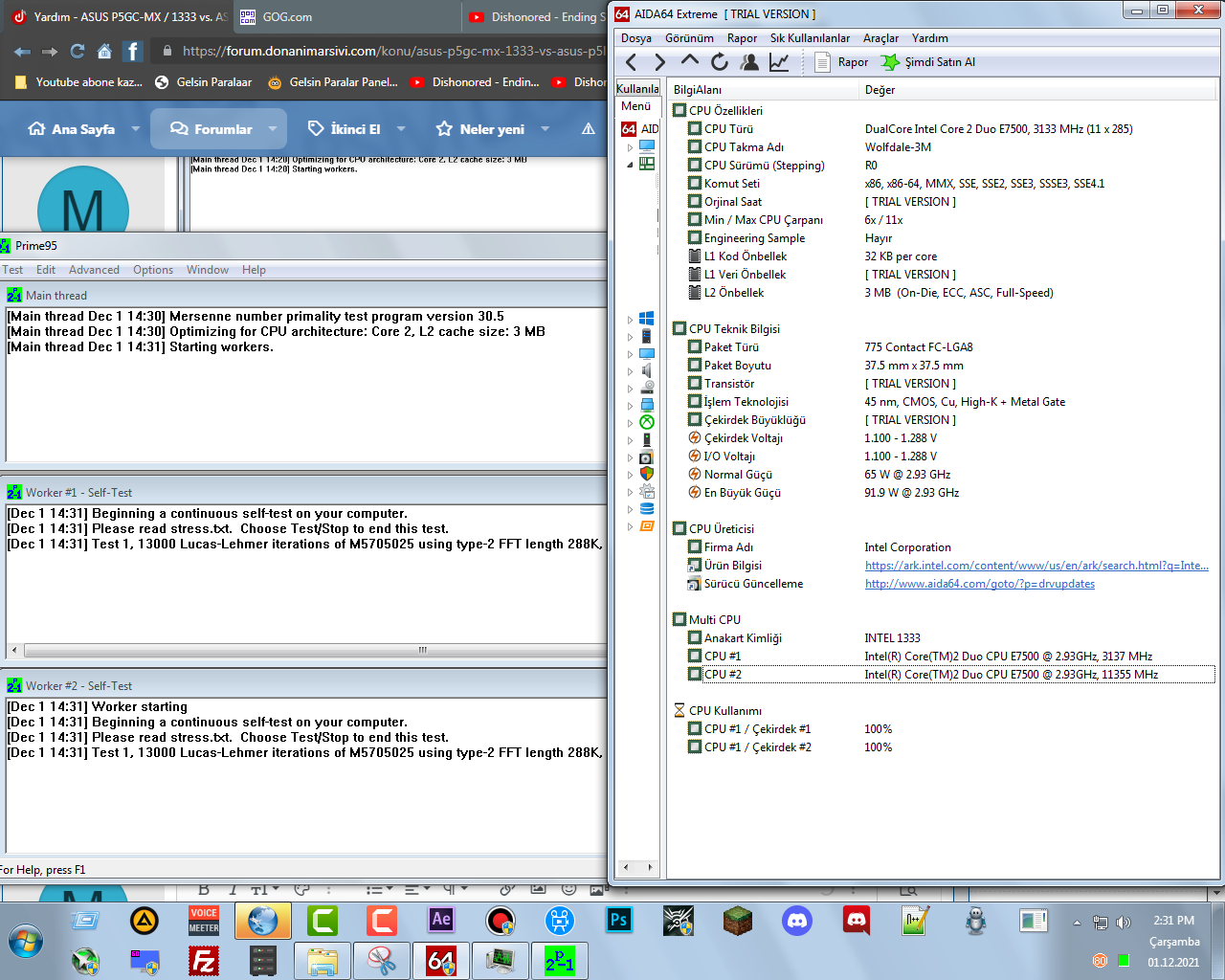Select the Çekirdek Voltajı row
This screenshot has width=1225, height=980.
(x=943, y=438)
